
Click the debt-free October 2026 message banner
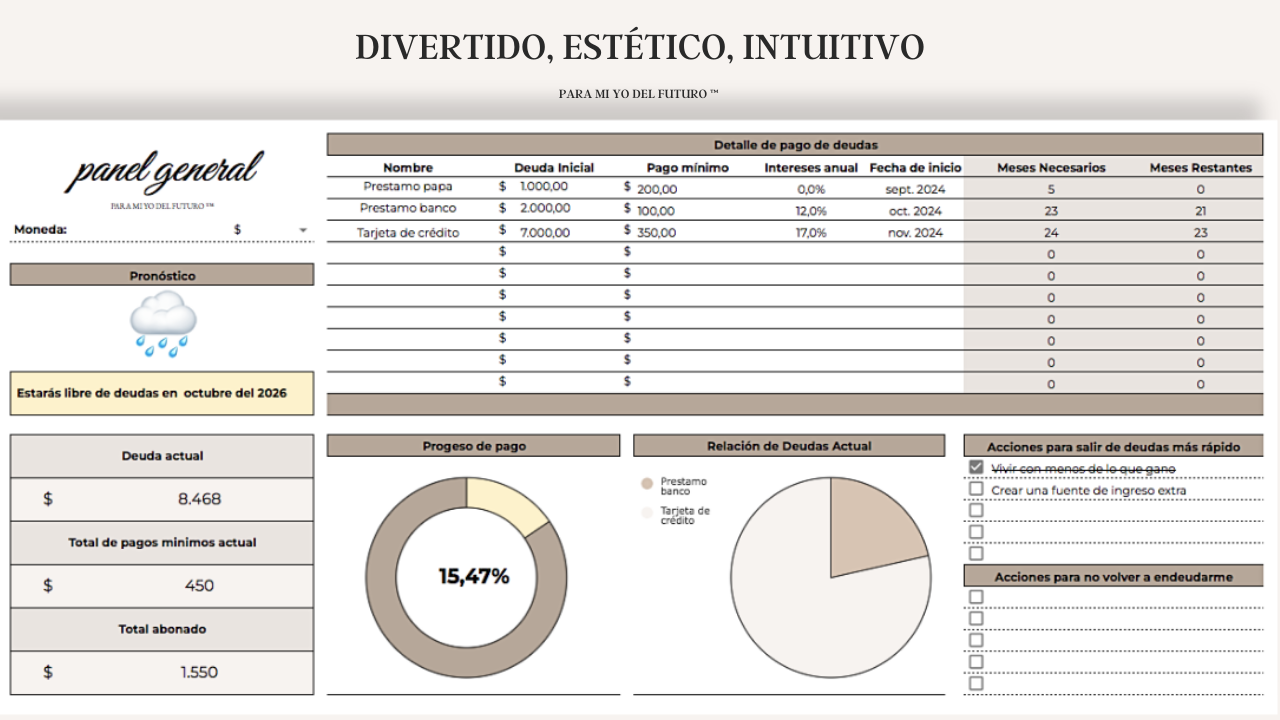tap(162, 393)
